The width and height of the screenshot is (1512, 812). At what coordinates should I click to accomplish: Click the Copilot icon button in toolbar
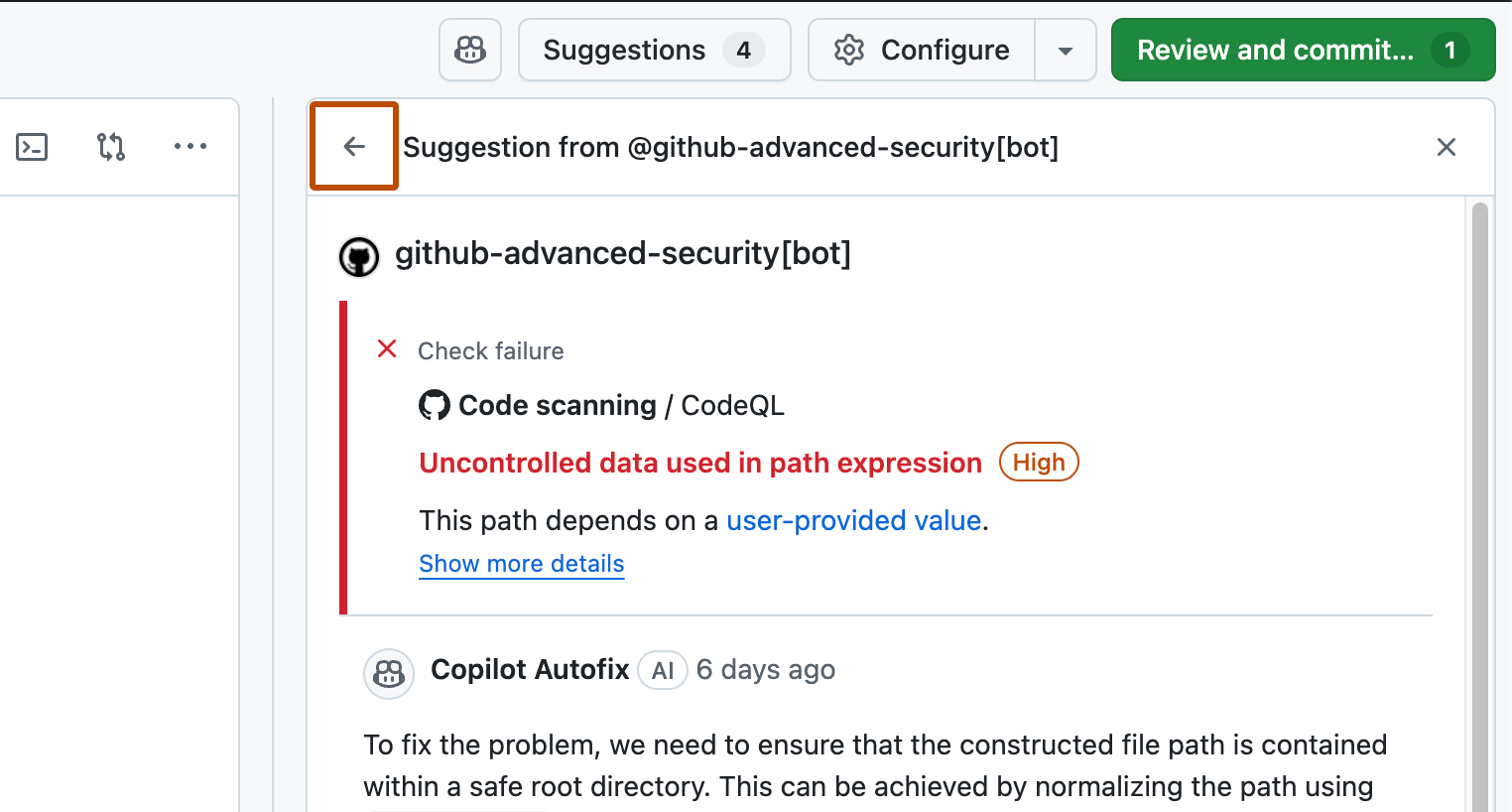pos(470,50)
